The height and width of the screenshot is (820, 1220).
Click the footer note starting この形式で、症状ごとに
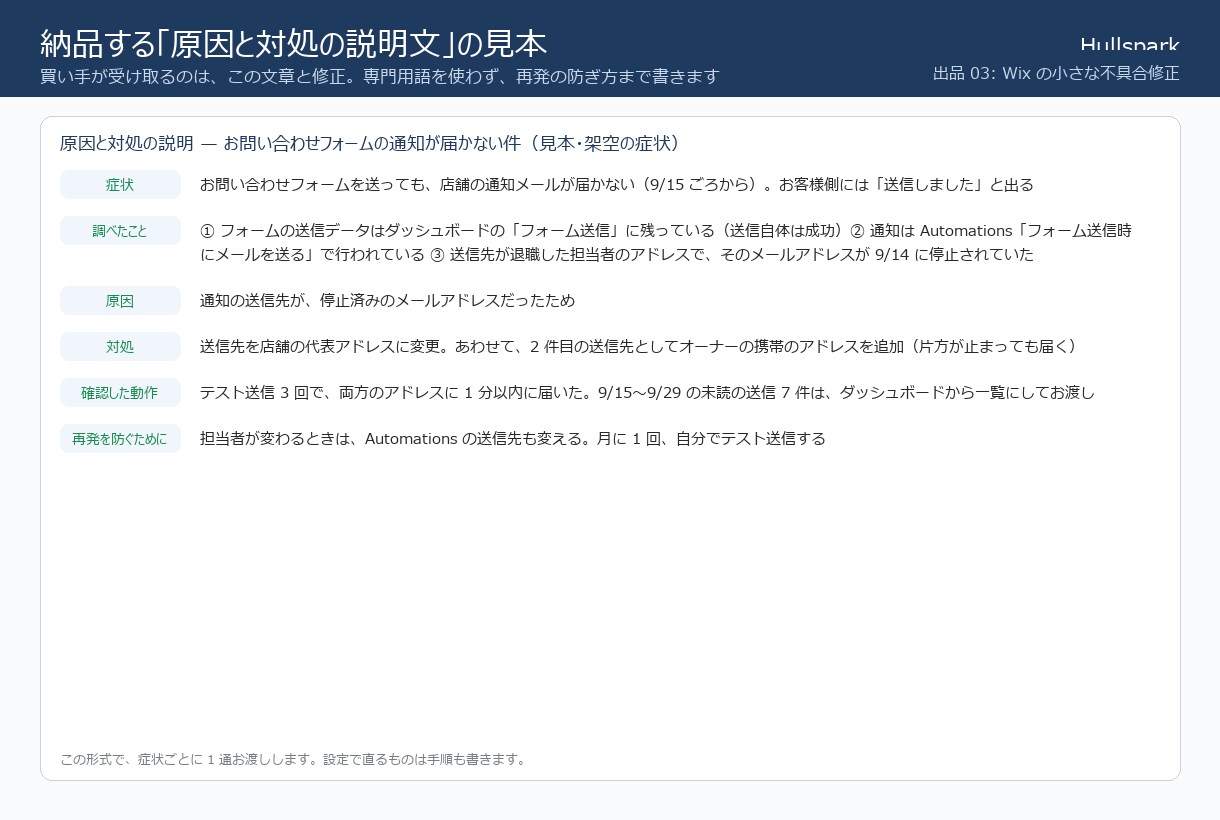click(294, 759)
